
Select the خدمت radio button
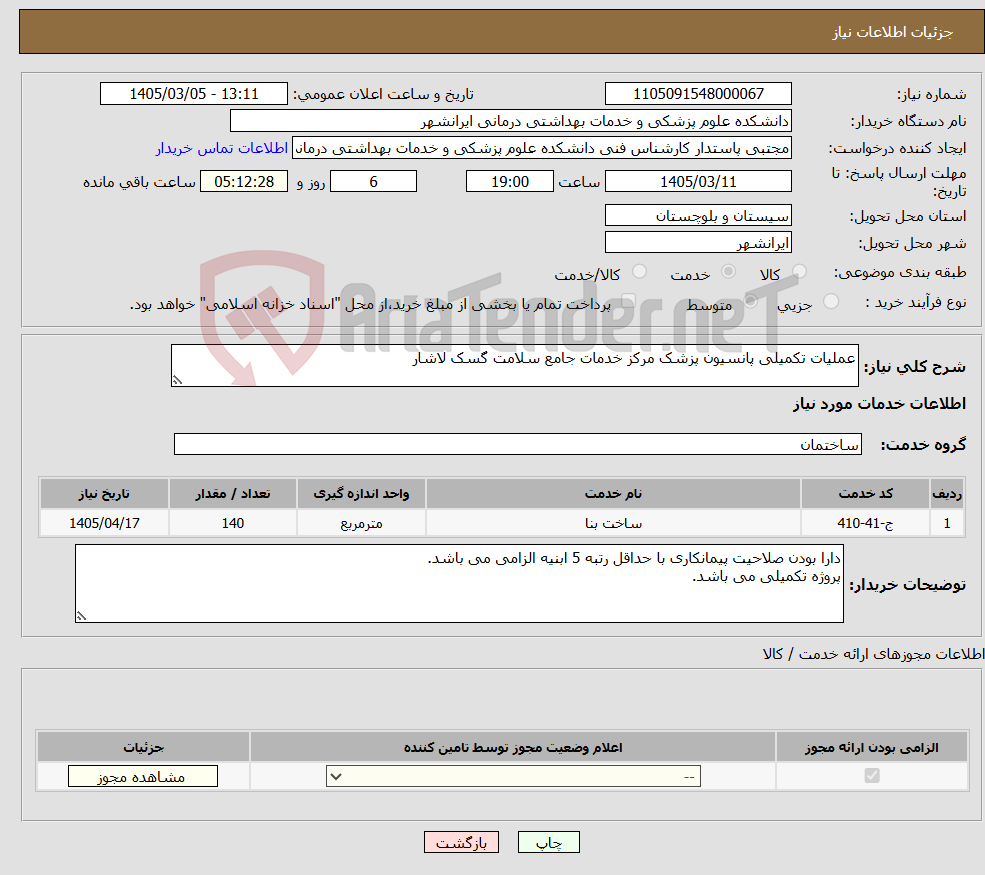pyautogui.click(x=728, y=271)
